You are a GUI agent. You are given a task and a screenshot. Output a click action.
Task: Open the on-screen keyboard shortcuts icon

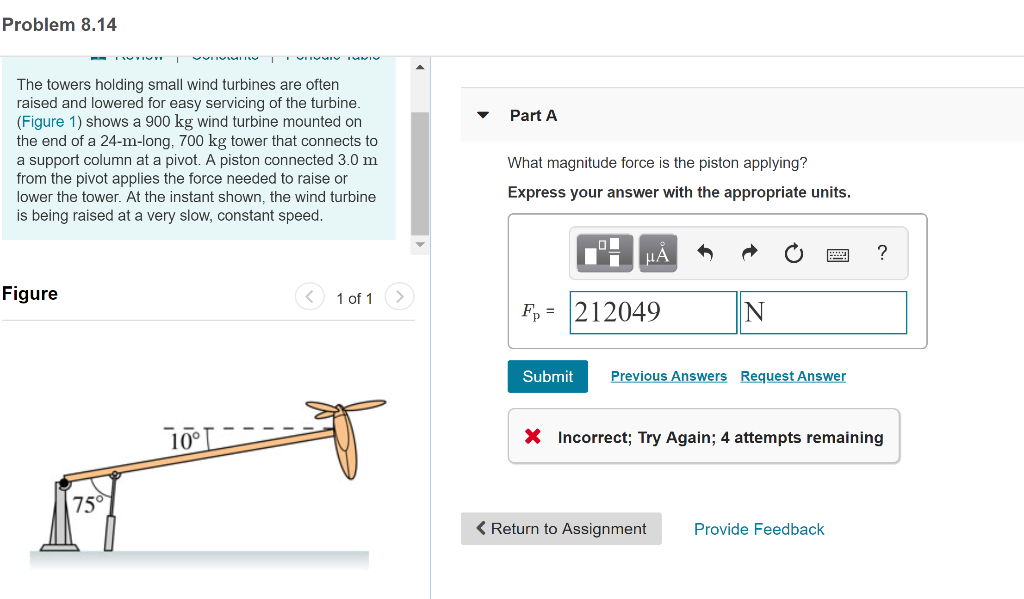pyautogui.click(x=837, y=254)
